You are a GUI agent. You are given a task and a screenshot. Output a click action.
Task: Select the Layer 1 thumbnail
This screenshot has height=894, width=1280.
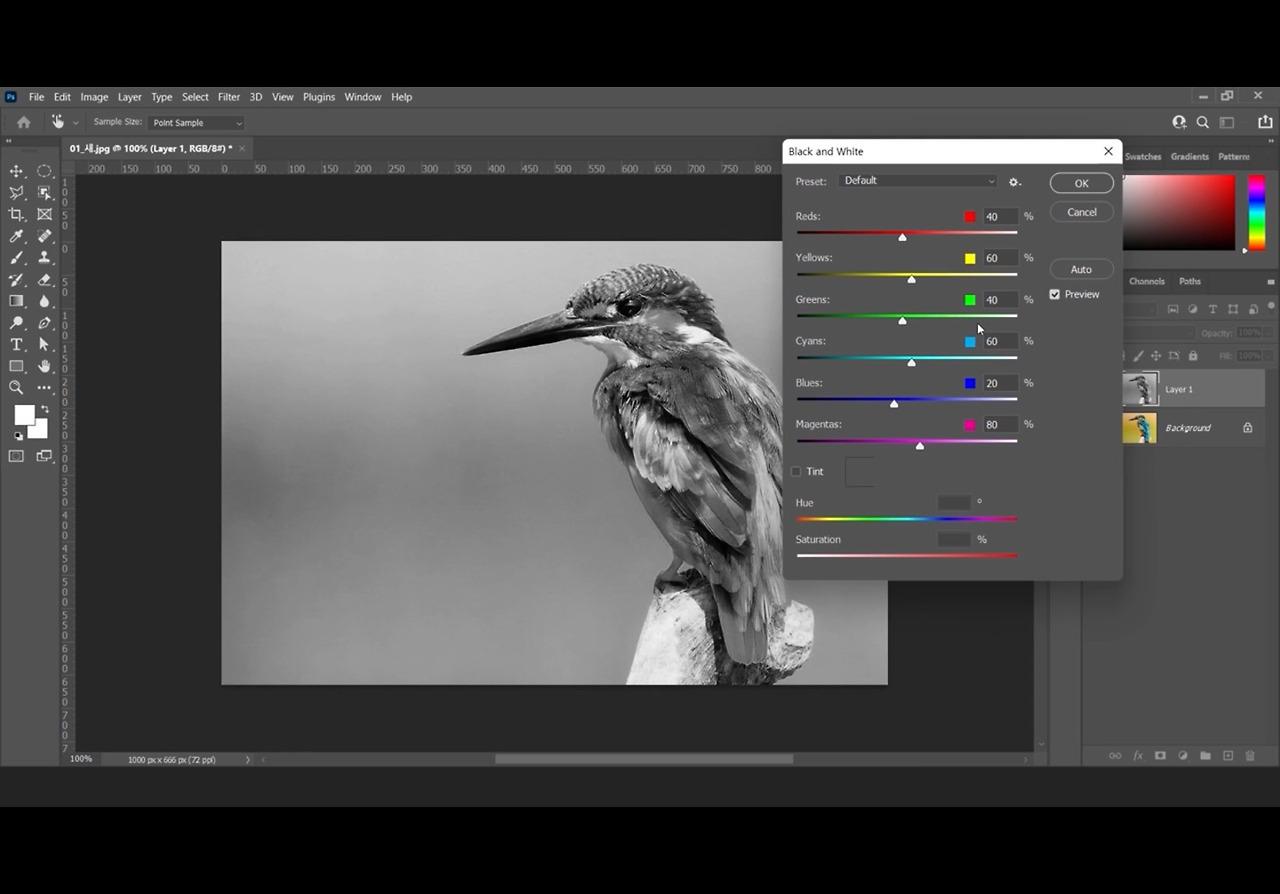click(1140, 389)
